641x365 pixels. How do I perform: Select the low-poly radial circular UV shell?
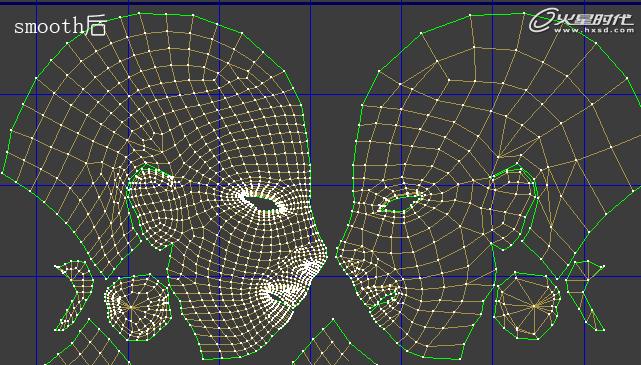[x=528, y=306]
